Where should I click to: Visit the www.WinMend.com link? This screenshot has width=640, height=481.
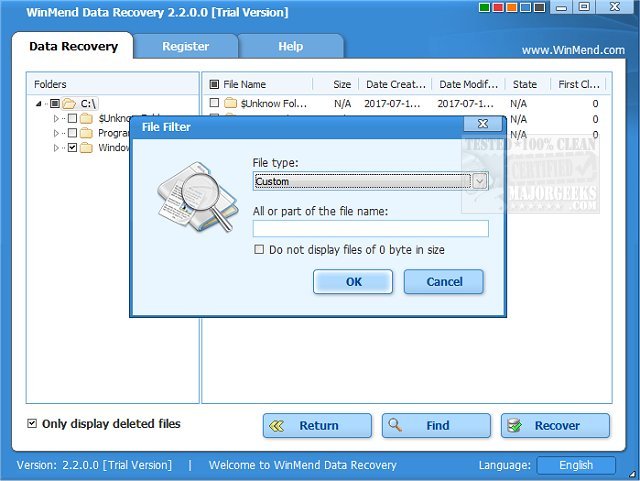coord(573,50)
